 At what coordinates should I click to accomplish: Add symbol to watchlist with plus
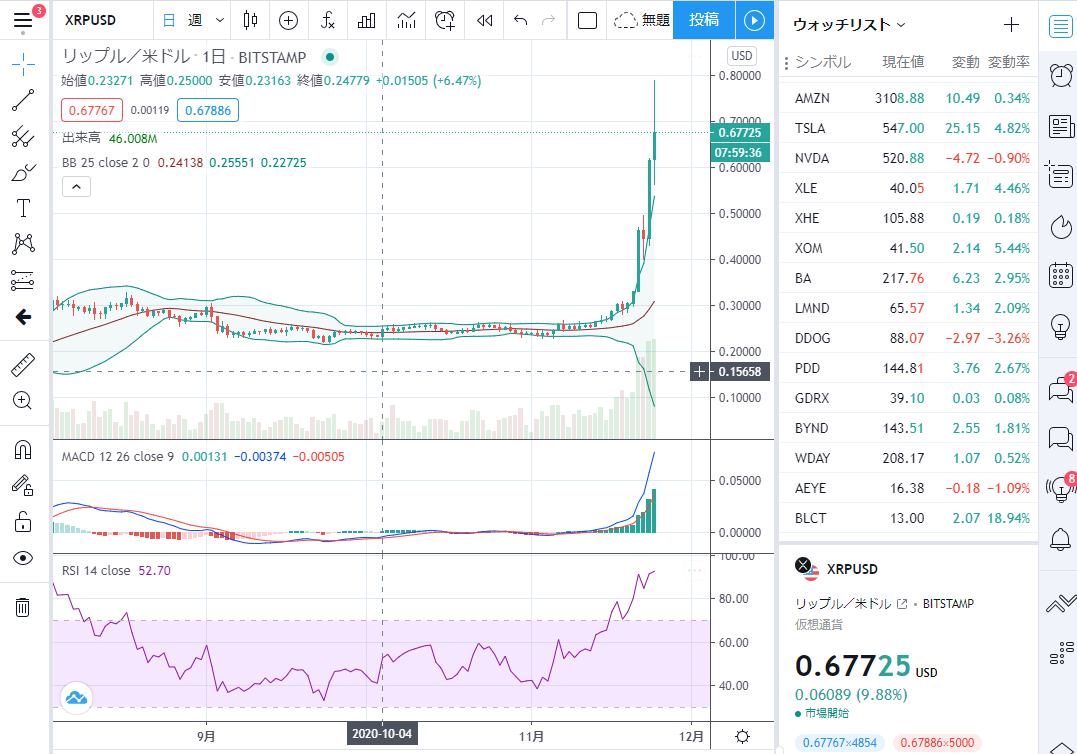pyautogui.click(x=1011, y=25)
